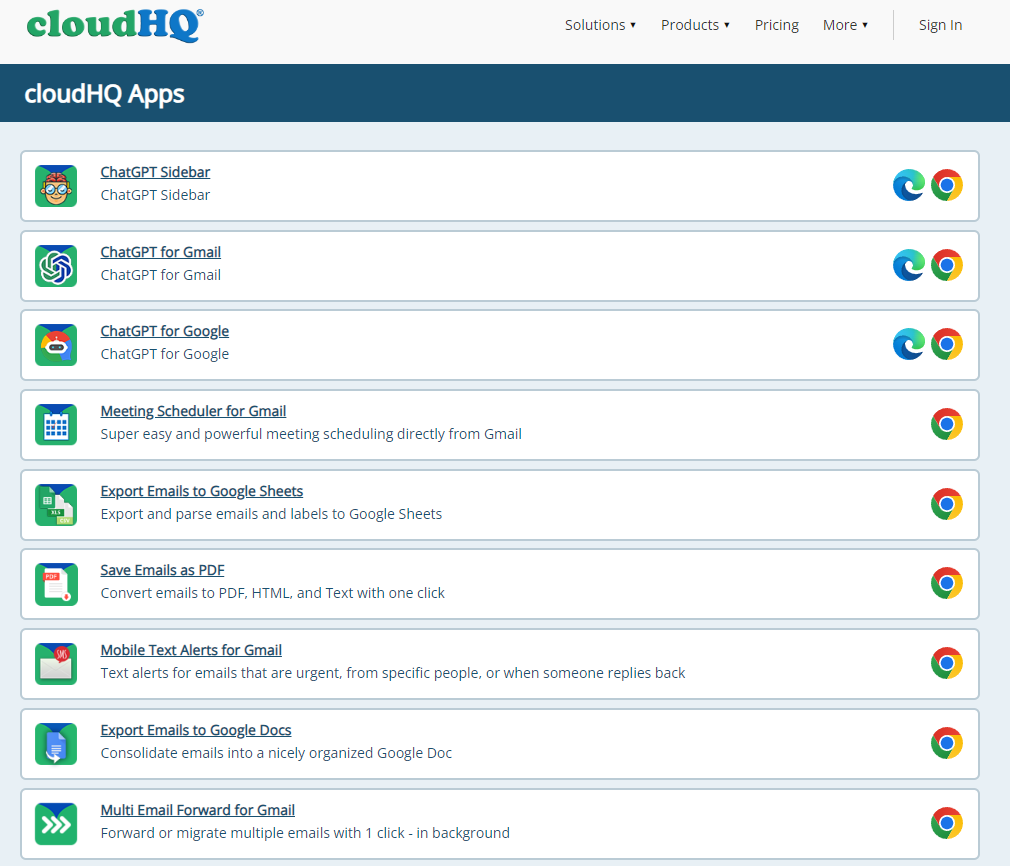Open the ChatGPT for Gmail link

(160, 252)
